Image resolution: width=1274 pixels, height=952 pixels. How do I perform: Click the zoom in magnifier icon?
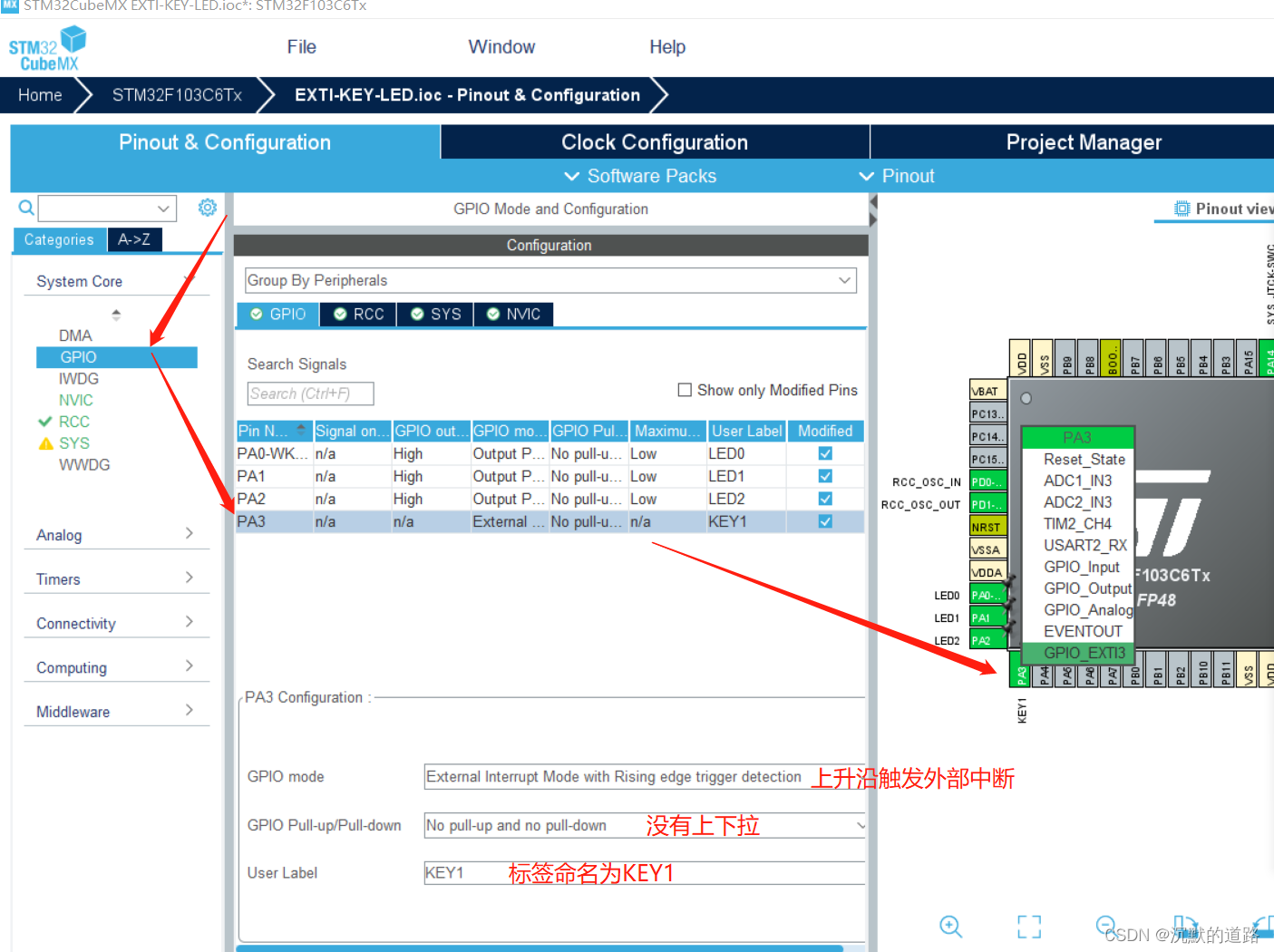coord(950,926)
